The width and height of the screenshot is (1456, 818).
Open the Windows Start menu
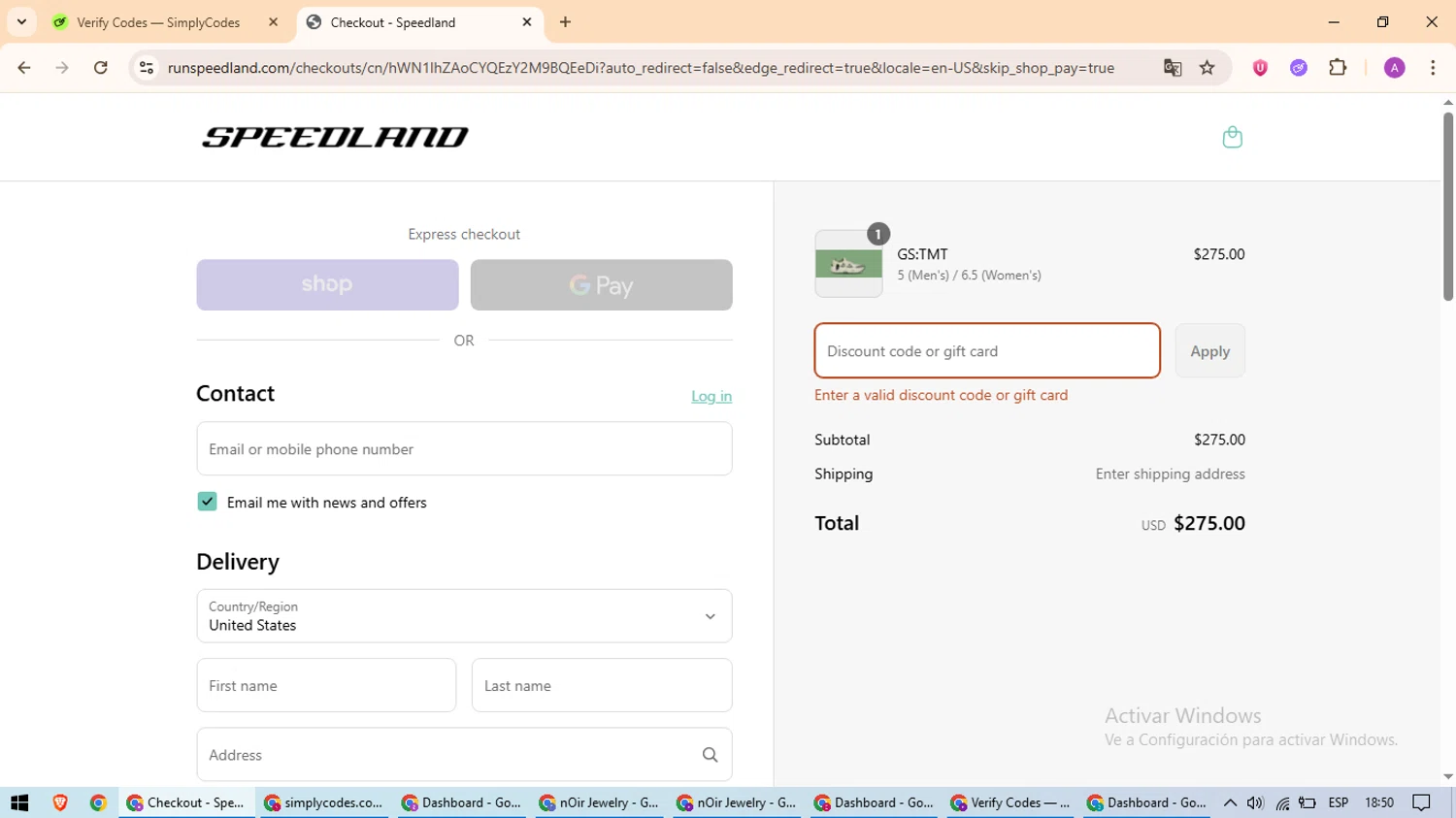point(19,802)
